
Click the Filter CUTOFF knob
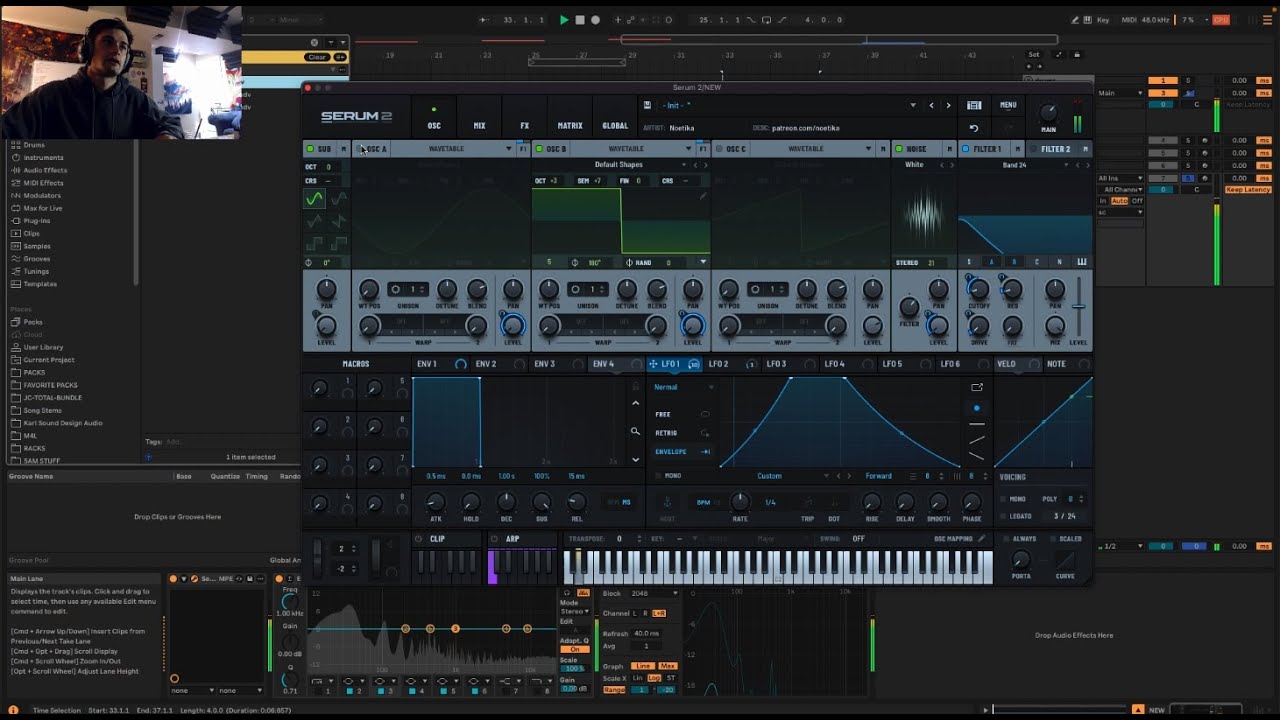coord(978,290)
